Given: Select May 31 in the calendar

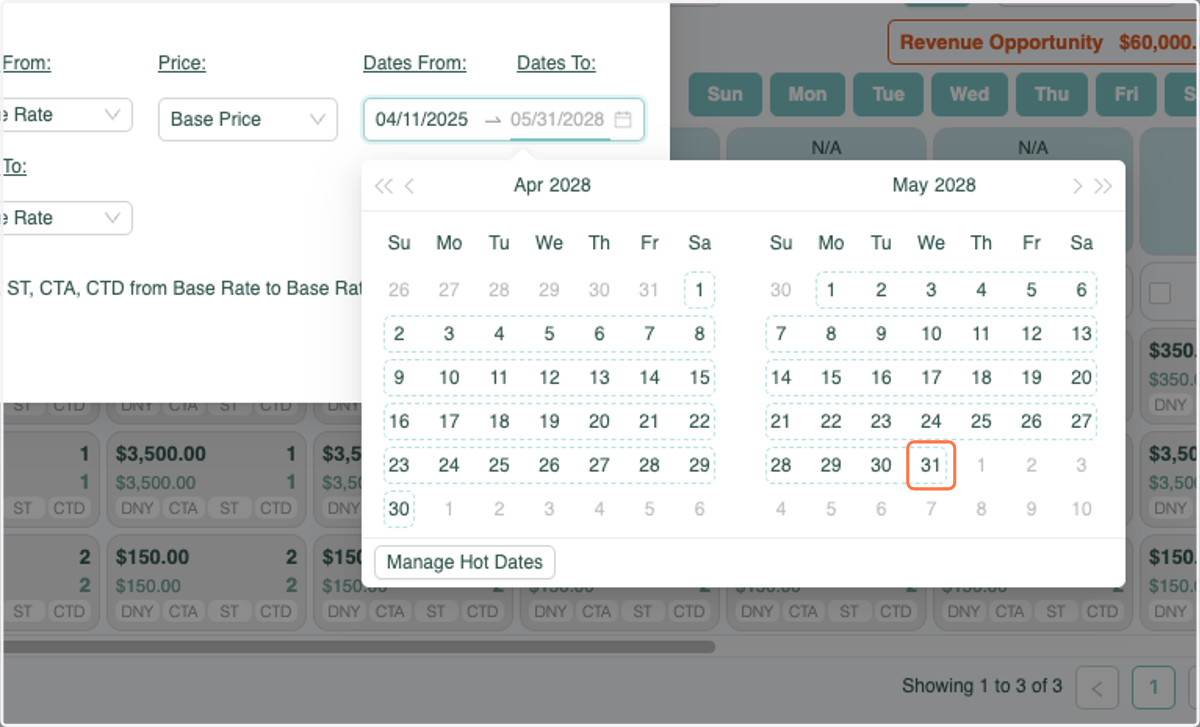Looking at the screenshot, I should pos(931,465).
